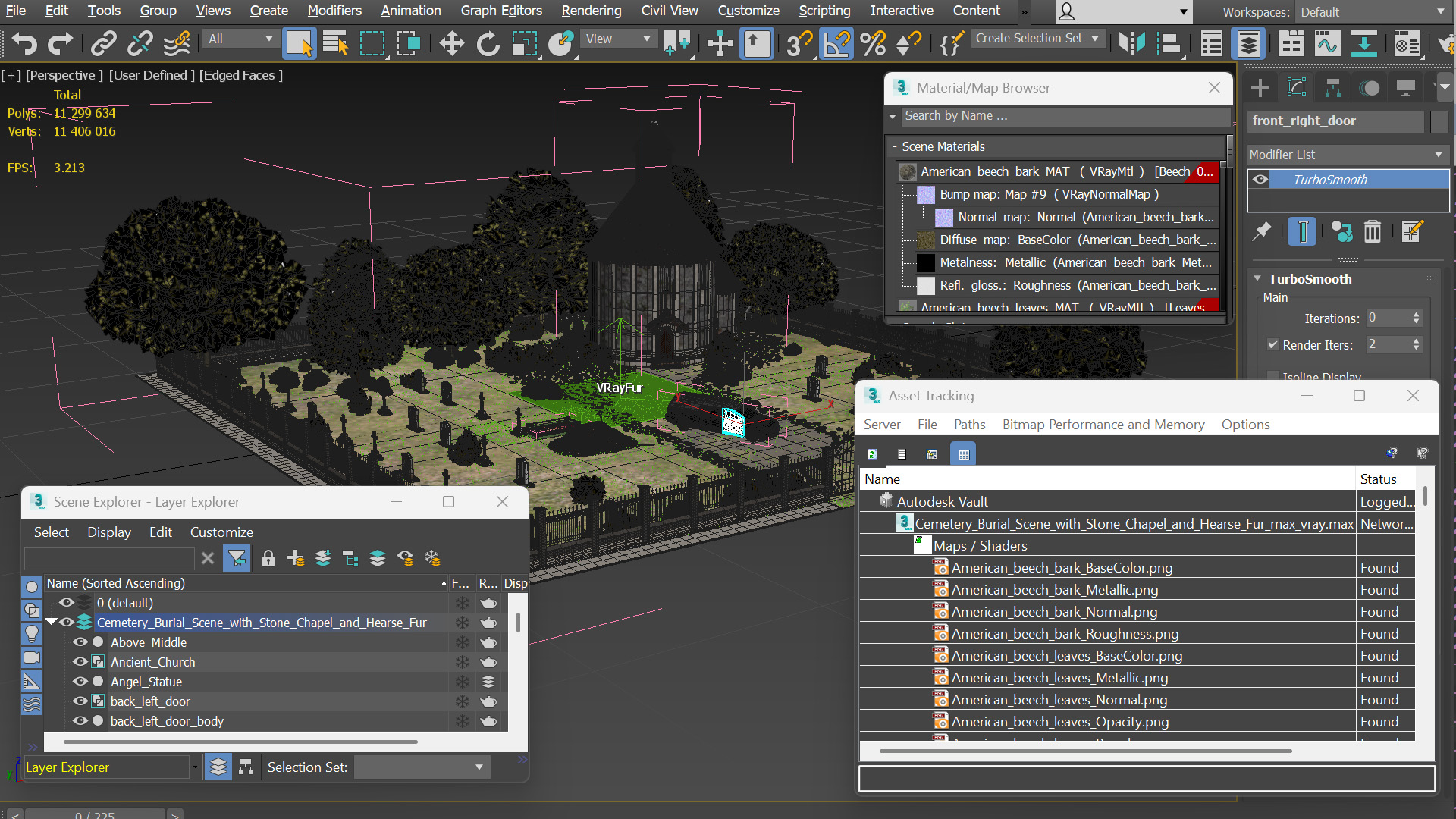Toggle Spinner Snap
The width and height of the screenshot is (1456, 819).
coord(908,43)
